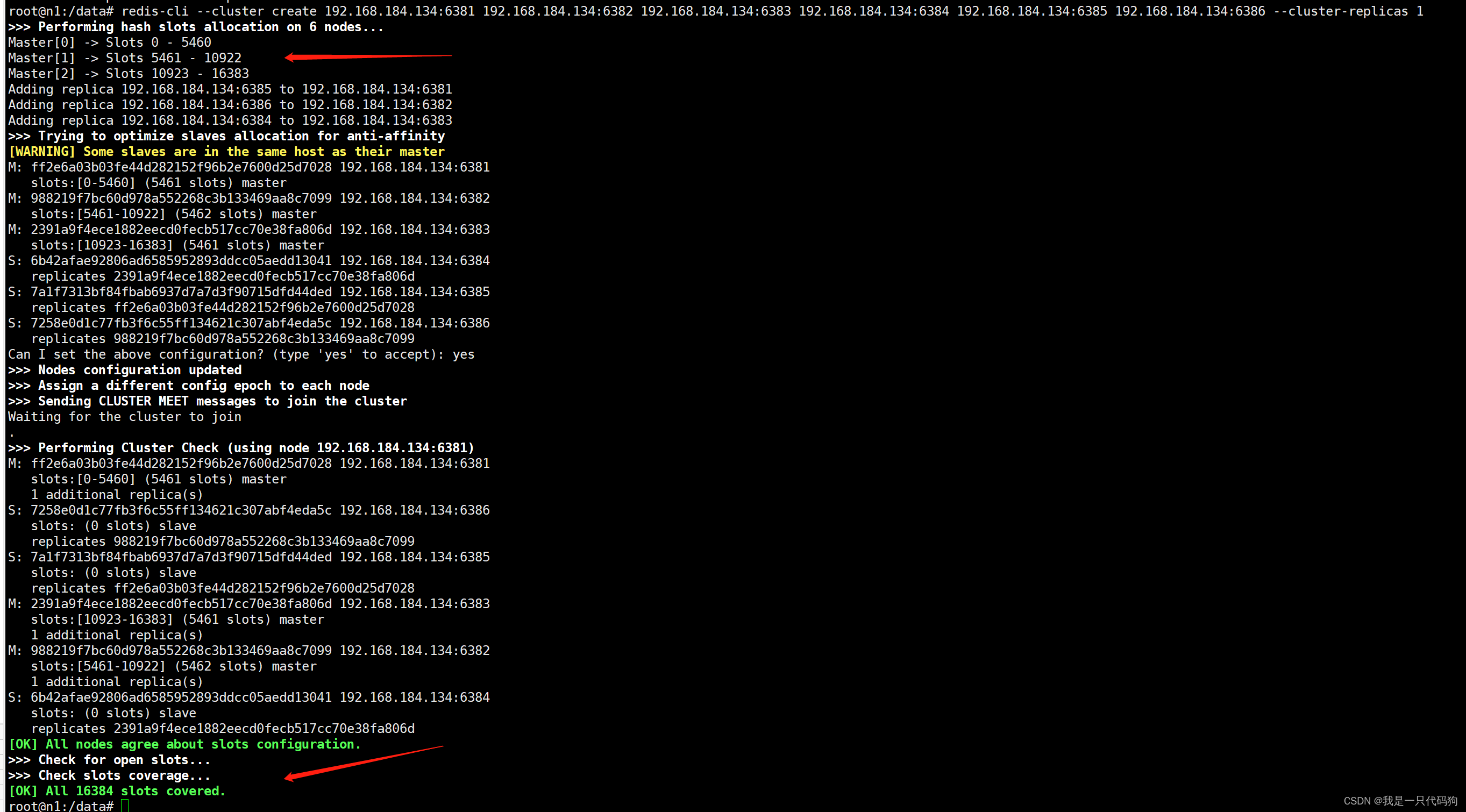Select the yellow anti-affinity WARNING message
This screenshot has height=812, width=1466.
point(226,151)
